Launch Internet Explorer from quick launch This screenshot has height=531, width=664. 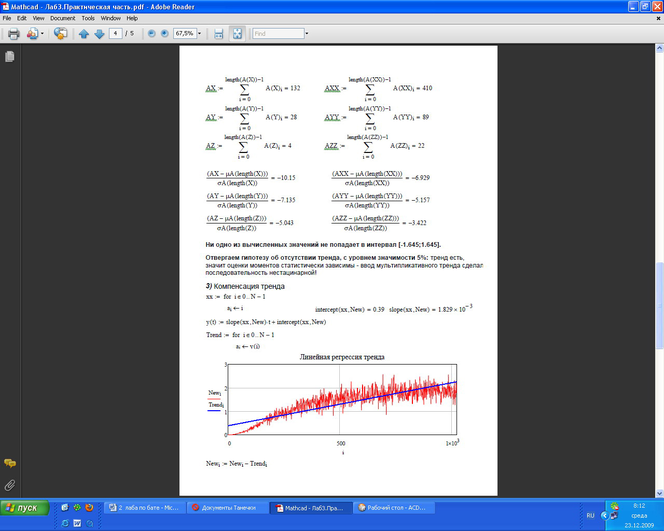[65, 523]
